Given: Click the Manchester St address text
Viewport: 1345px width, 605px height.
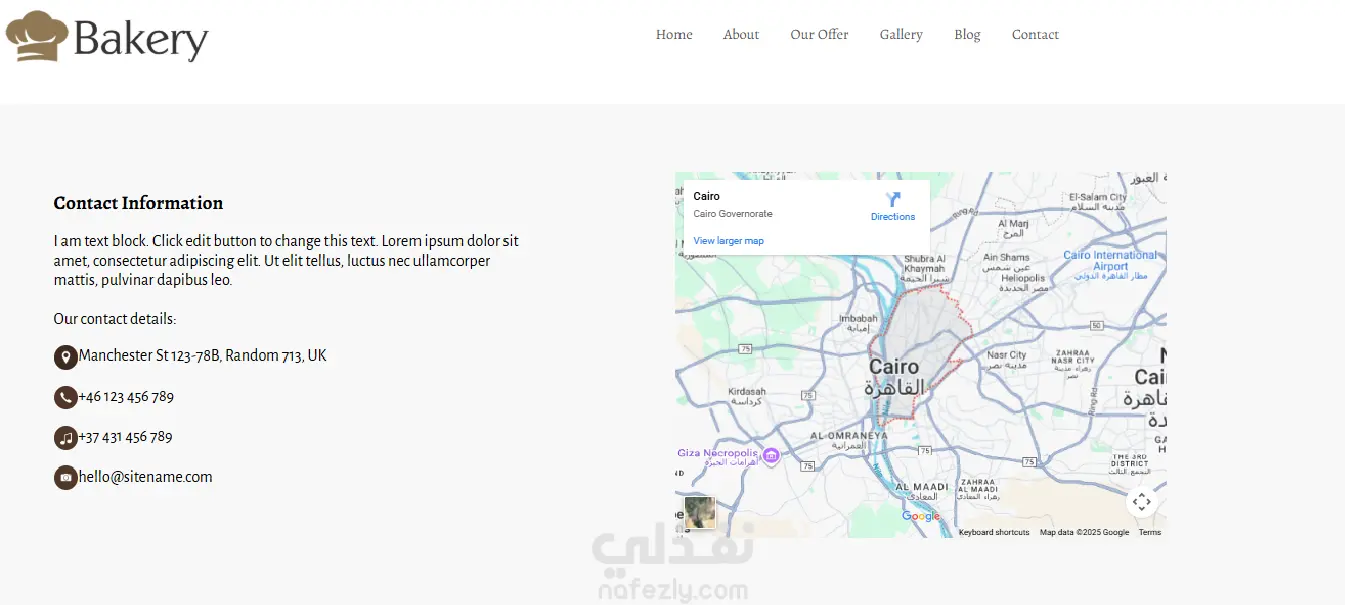Looking at the screenshot, I should [203, 356].
